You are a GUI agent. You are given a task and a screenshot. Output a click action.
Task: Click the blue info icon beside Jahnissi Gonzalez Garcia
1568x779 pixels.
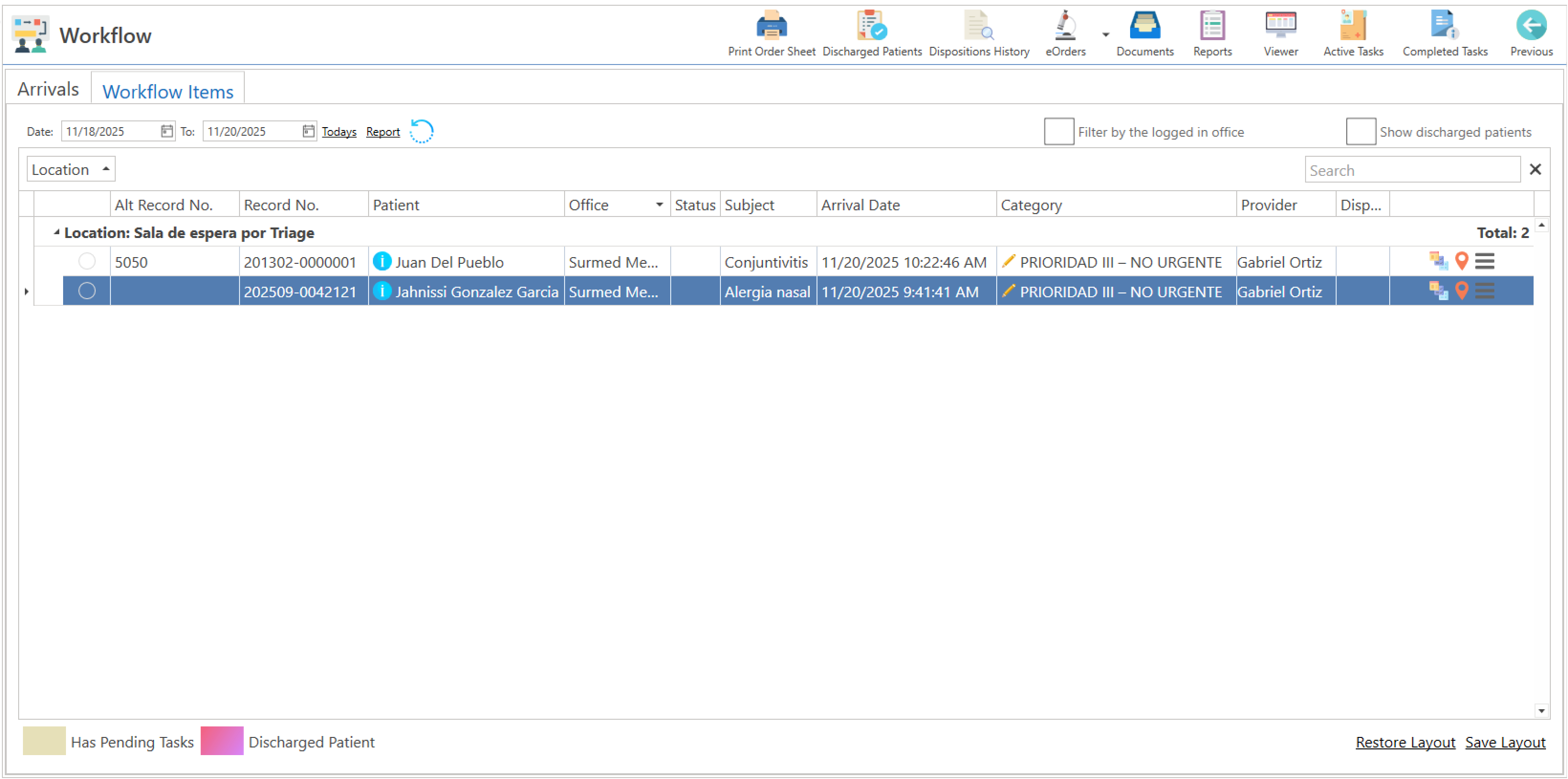381,292
